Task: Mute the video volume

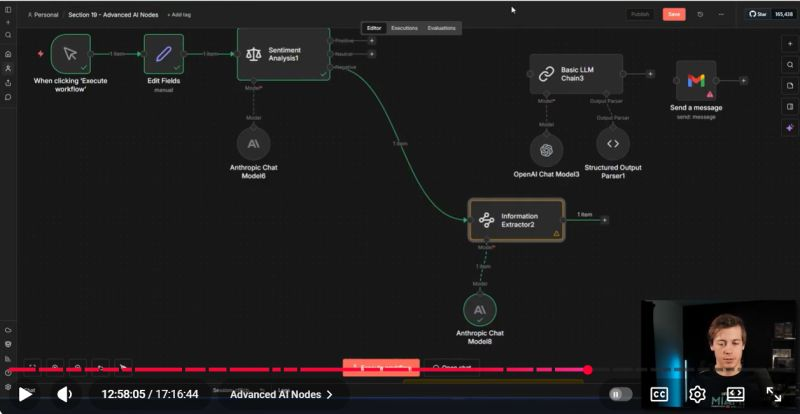Action: tap(64, 394)
